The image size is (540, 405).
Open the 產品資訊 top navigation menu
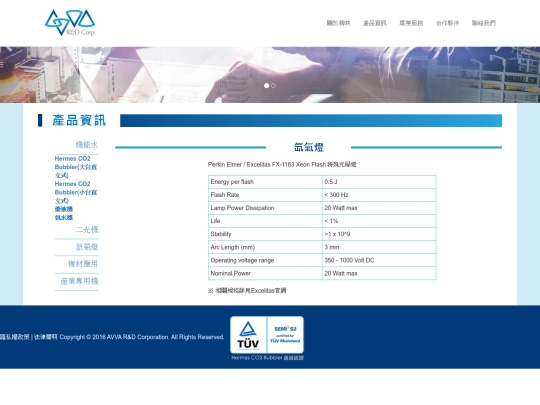click(375, 23)
